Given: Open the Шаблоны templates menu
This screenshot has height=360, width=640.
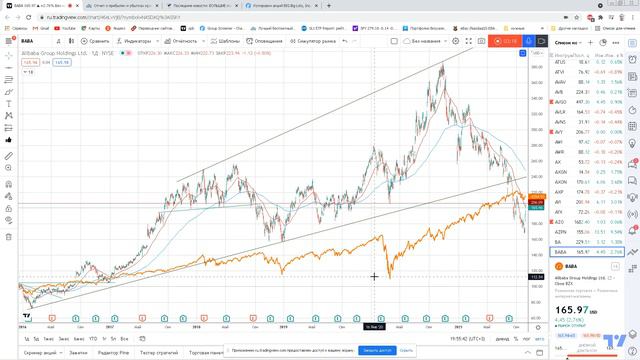Looking at the screenshot, I should click(225, 41).
